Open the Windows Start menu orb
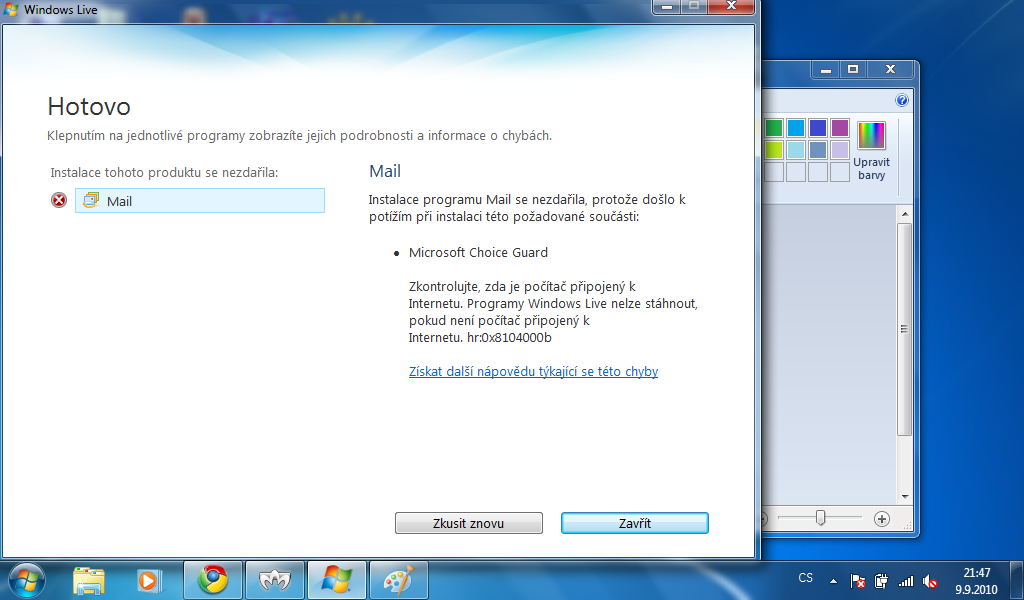Screen dimensions: 1024x600 pyautogui.click(x=26, y=580)
